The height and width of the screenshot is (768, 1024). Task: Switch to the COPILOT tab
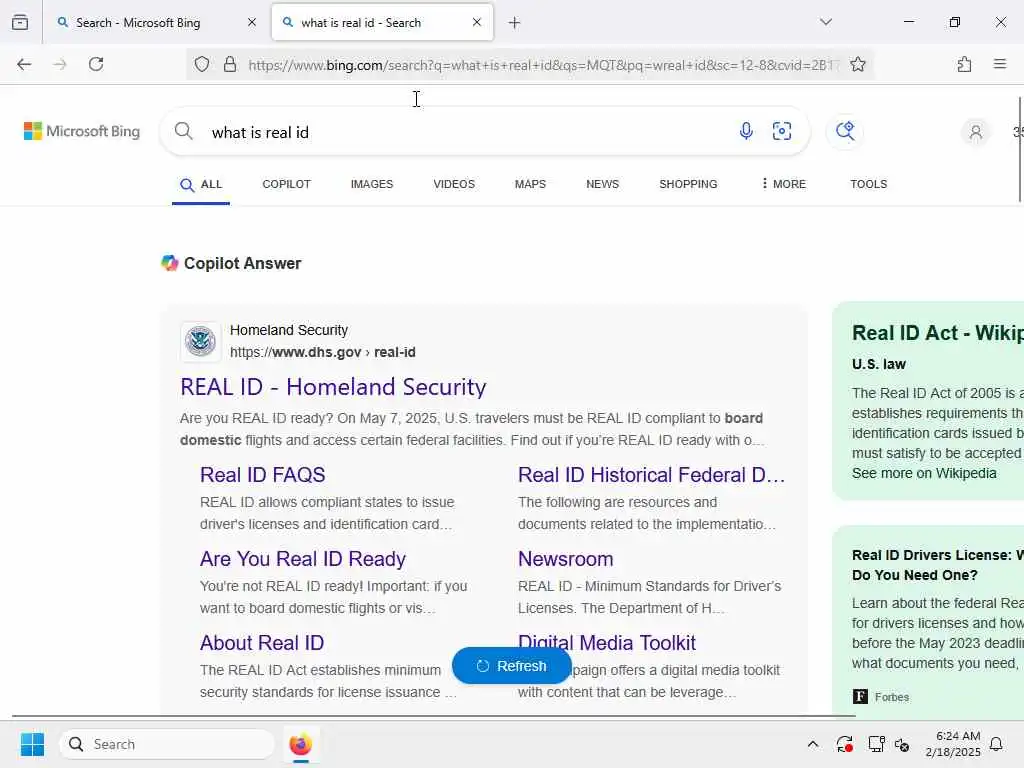pos(287,184)
